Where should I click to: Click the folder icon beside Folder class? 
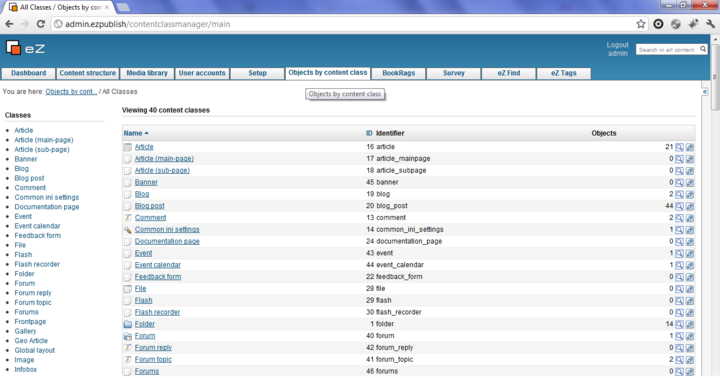[128, 324]
